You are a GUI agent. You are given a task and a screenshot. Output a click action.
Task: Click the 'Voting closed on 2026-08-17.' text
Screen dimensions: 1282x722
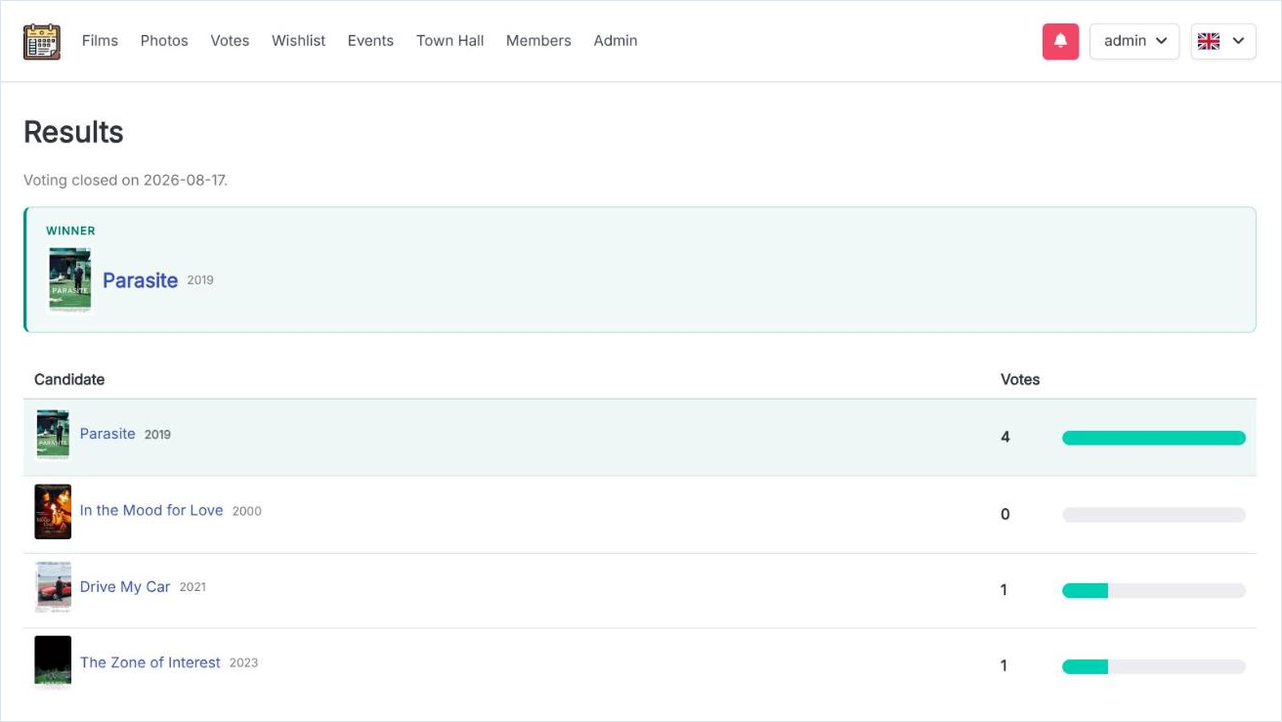[125, 181]
